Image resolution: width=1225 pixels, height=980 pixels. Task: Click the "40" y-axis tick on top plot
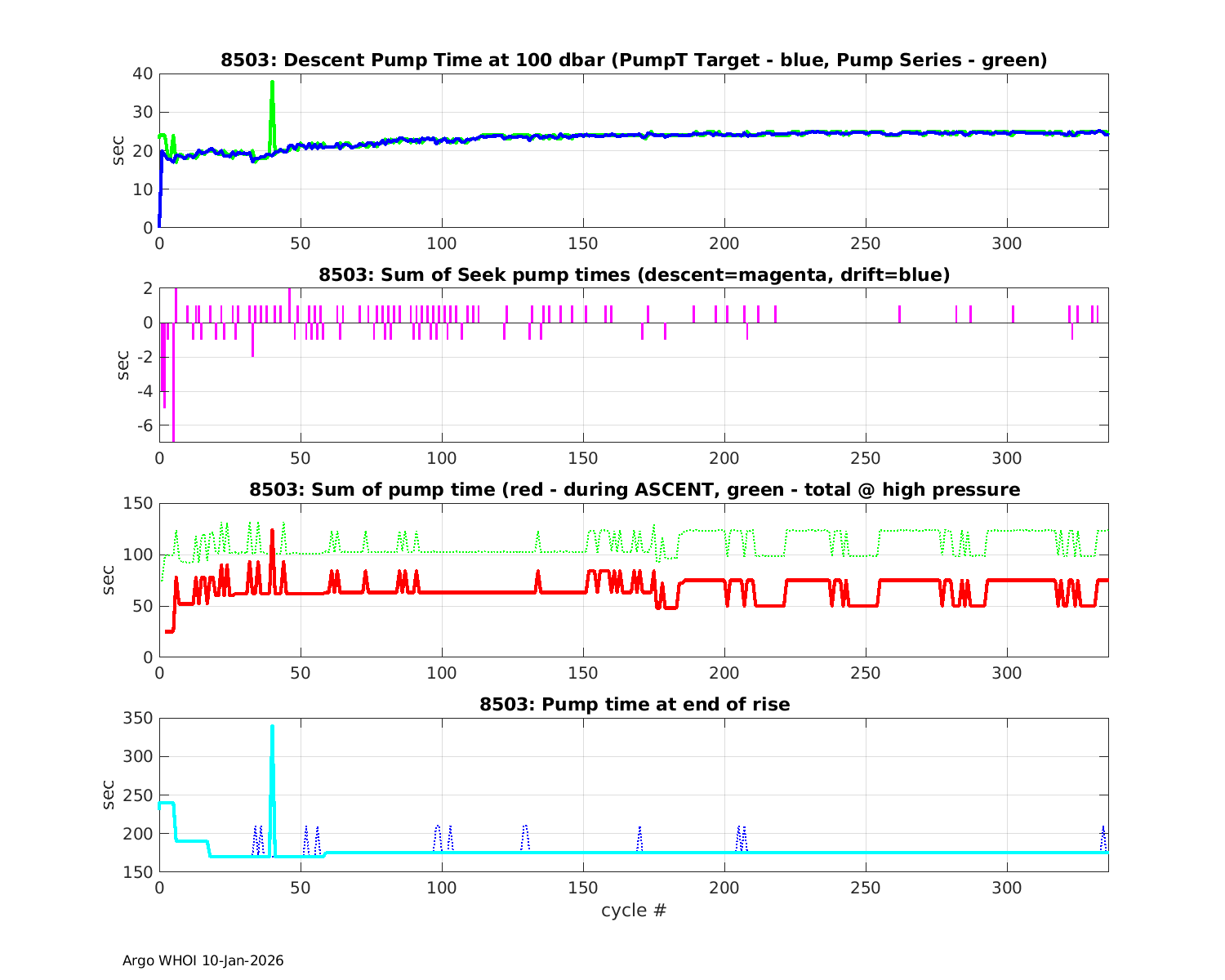pos(142,73)
